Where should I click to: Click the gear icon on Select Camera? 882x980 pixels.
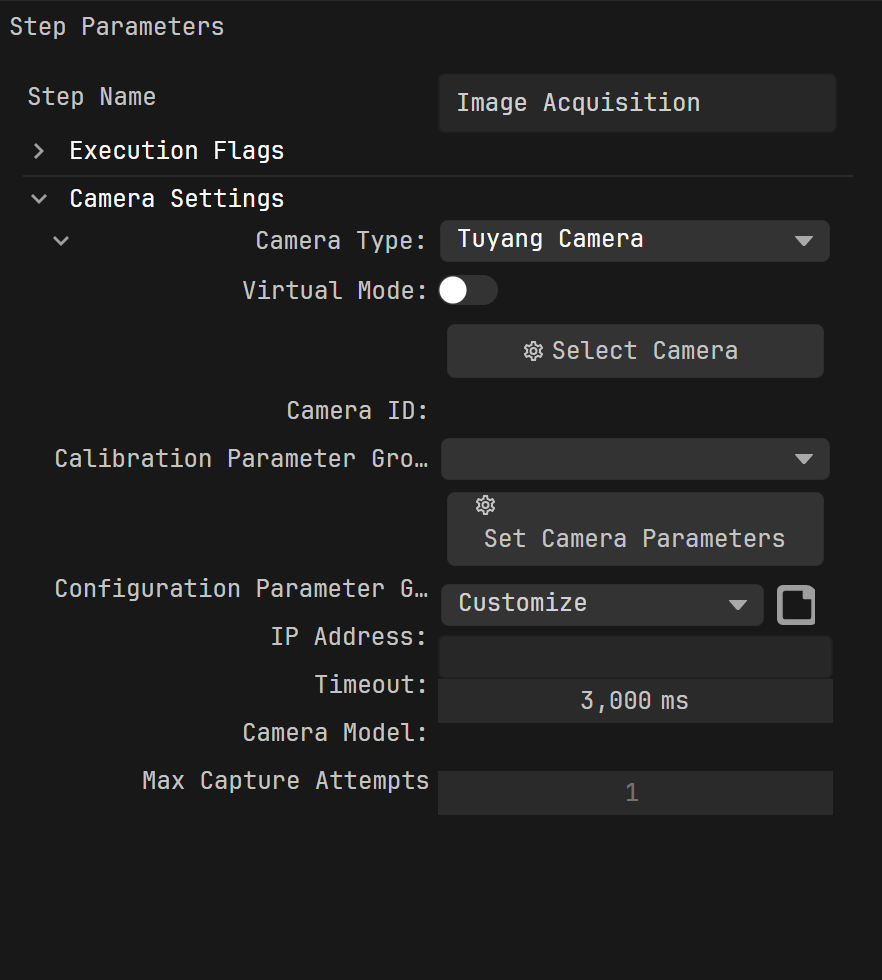coord(533,351)
